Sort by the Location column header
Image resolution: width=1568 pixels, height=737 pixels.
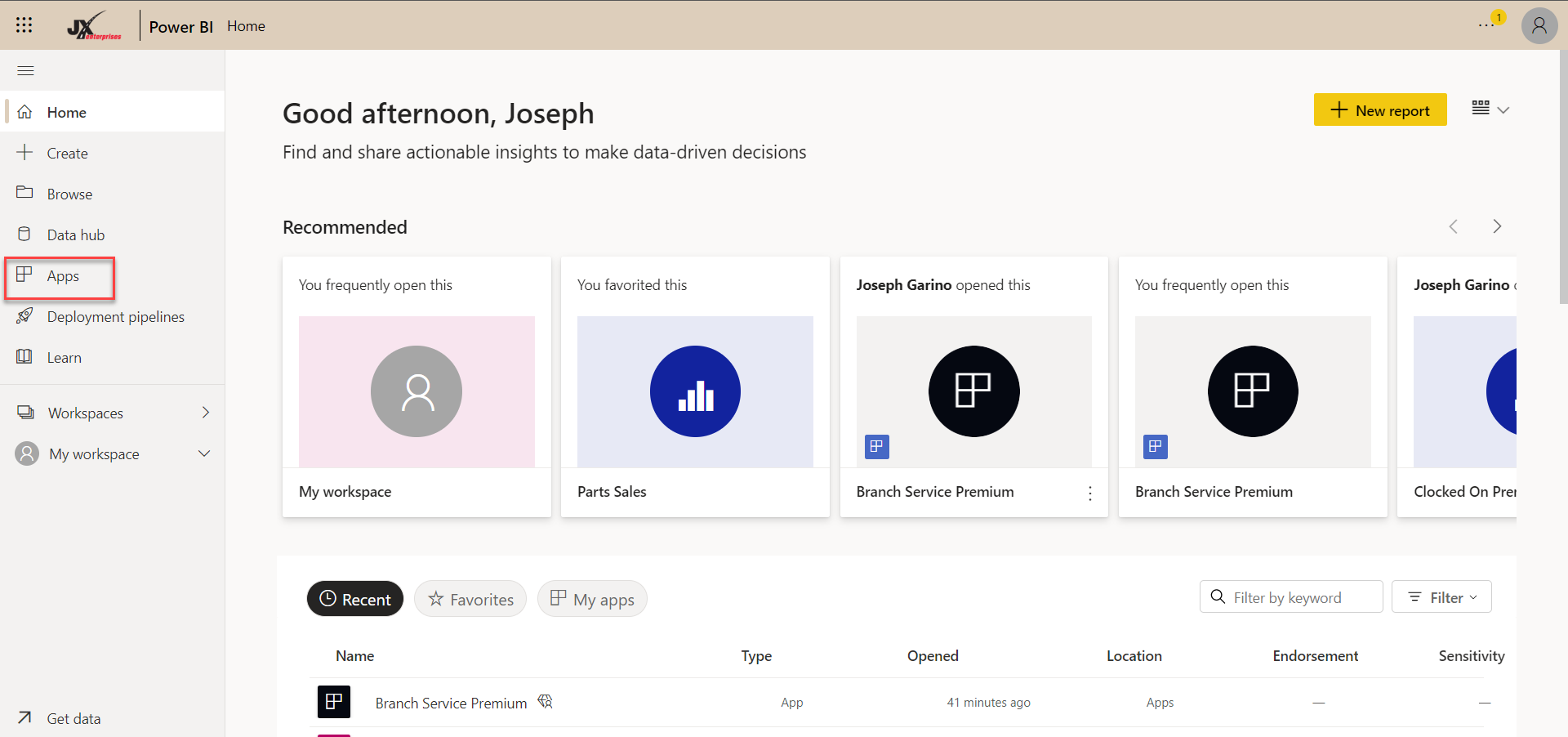[x=1134, y=655]
